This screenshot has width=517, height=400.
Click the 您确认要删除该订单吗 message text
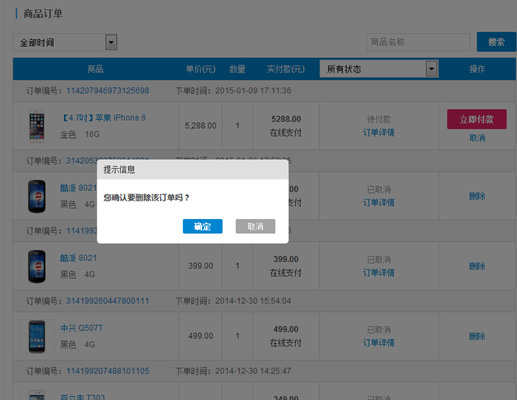pos(146,198)
